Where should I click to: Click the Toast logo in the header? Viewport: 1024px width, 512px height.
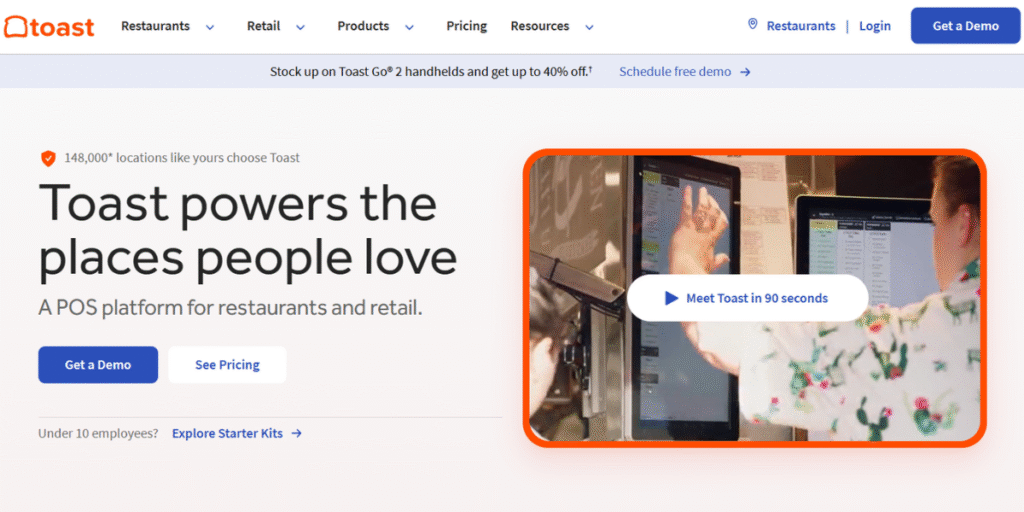point(49,26)
